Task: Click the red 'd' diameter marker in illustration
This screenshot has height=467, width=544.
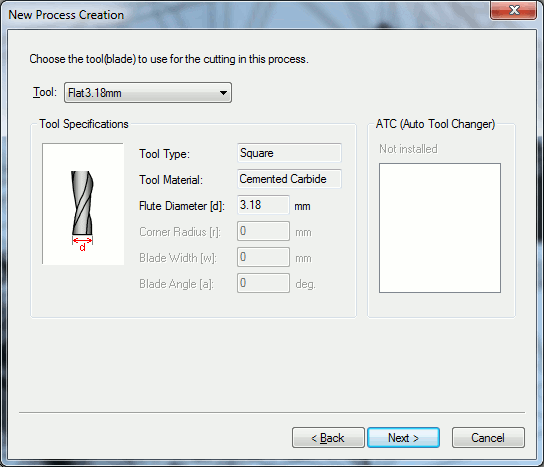Action: [83, 247]
